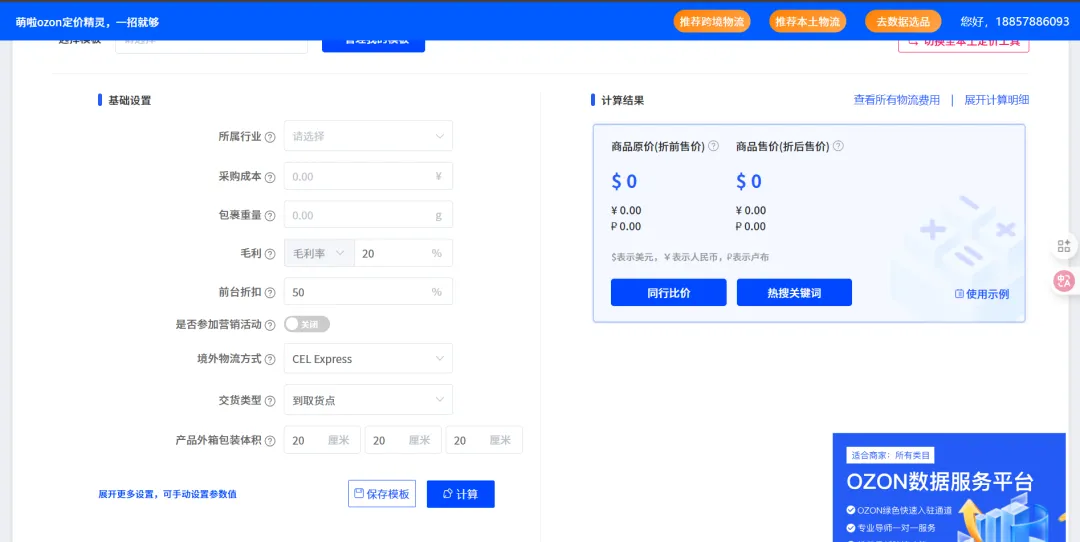The width and height of the screenshot is (1080, 542).
Task: Open the 所属行业 dropdown
Action: 368,136
